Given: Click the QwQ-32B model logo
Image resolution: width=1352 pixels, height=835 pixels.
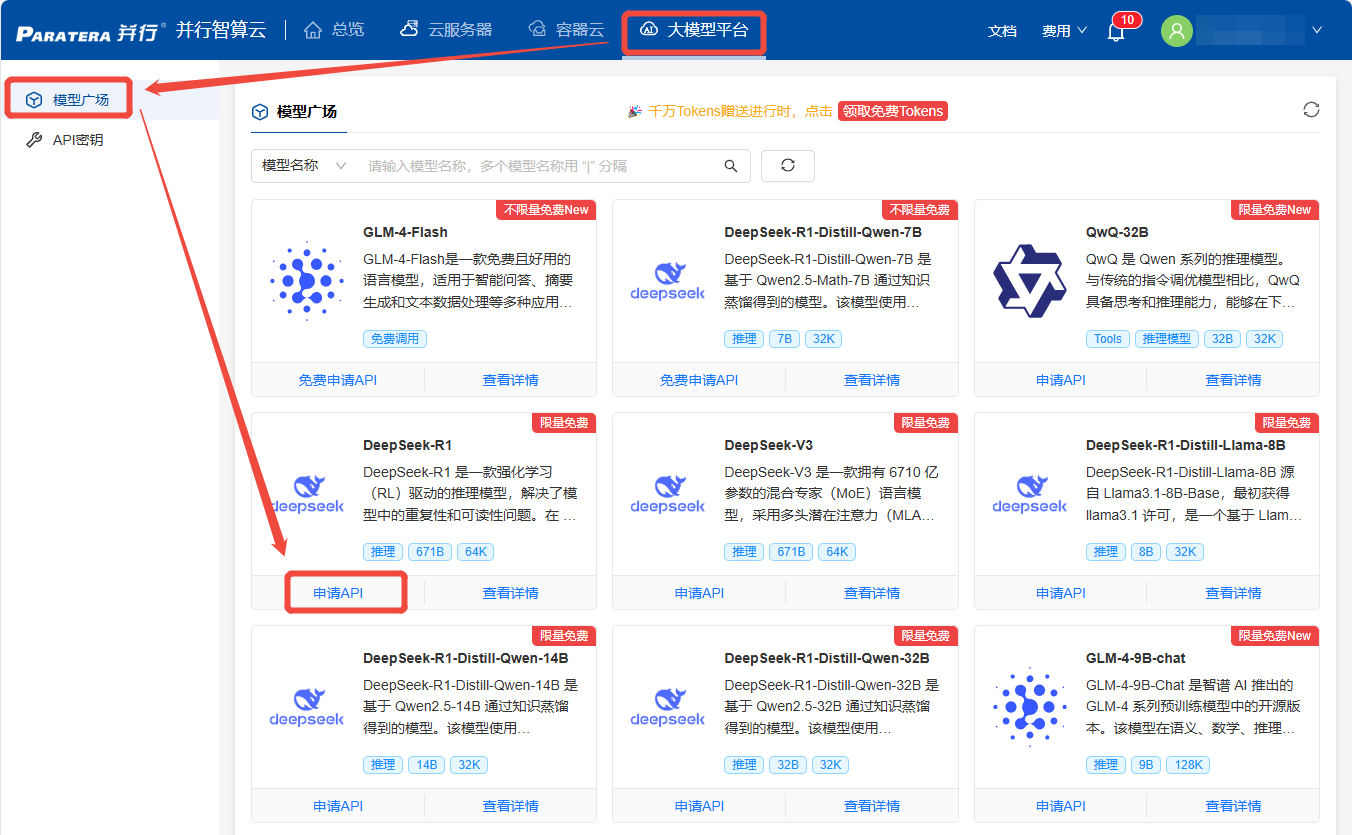Looking at the screenshot, I should (1030, 281).
